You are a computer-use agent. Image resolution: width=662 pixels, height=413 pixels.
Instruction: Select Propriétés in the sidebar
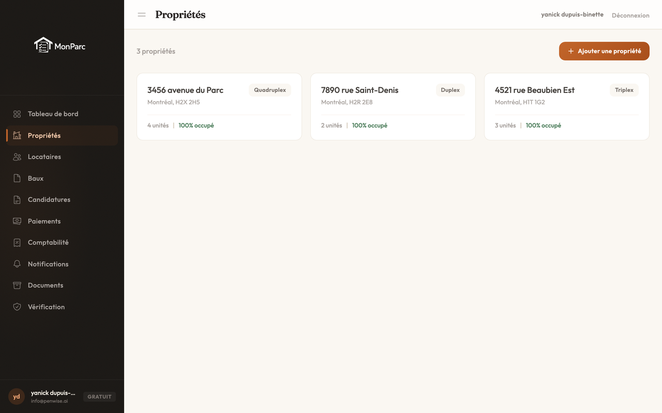point(44,136)
